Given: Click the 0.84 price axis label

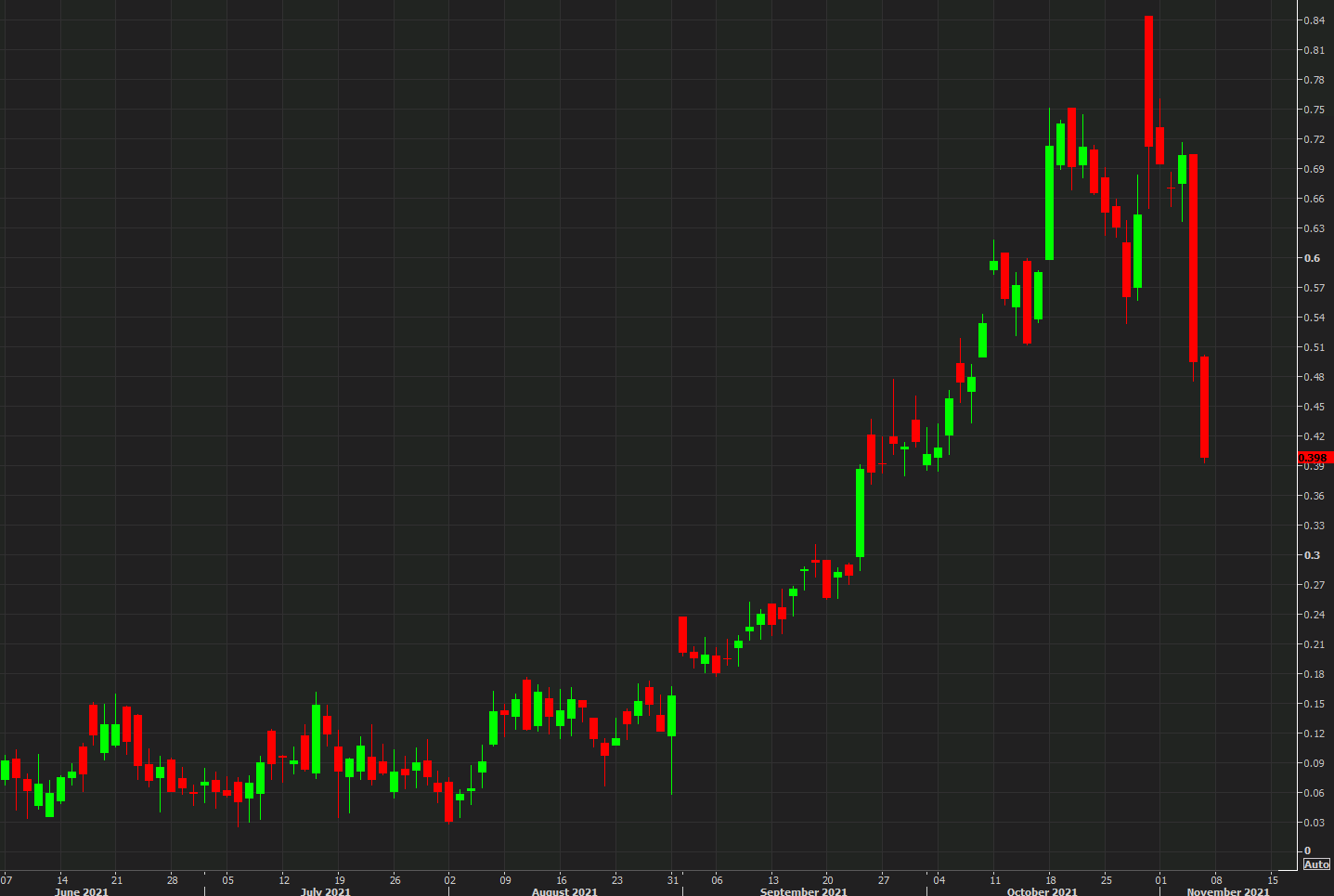Looking at the screenshot, I should point(1314,20).
